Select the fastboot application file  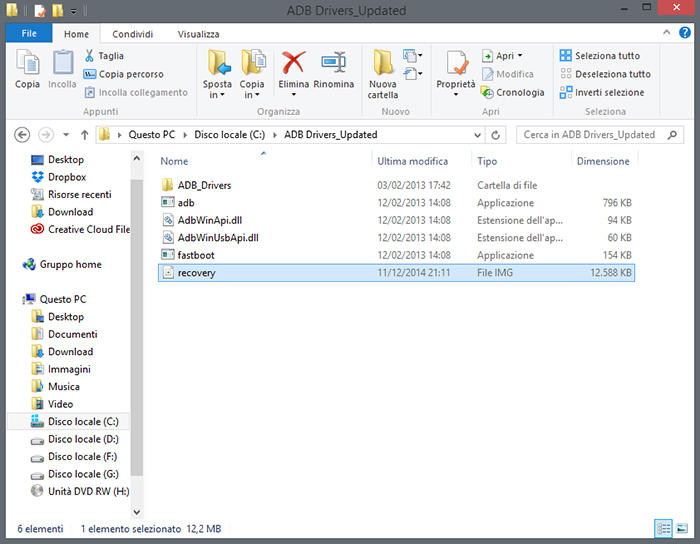[396, 255]
